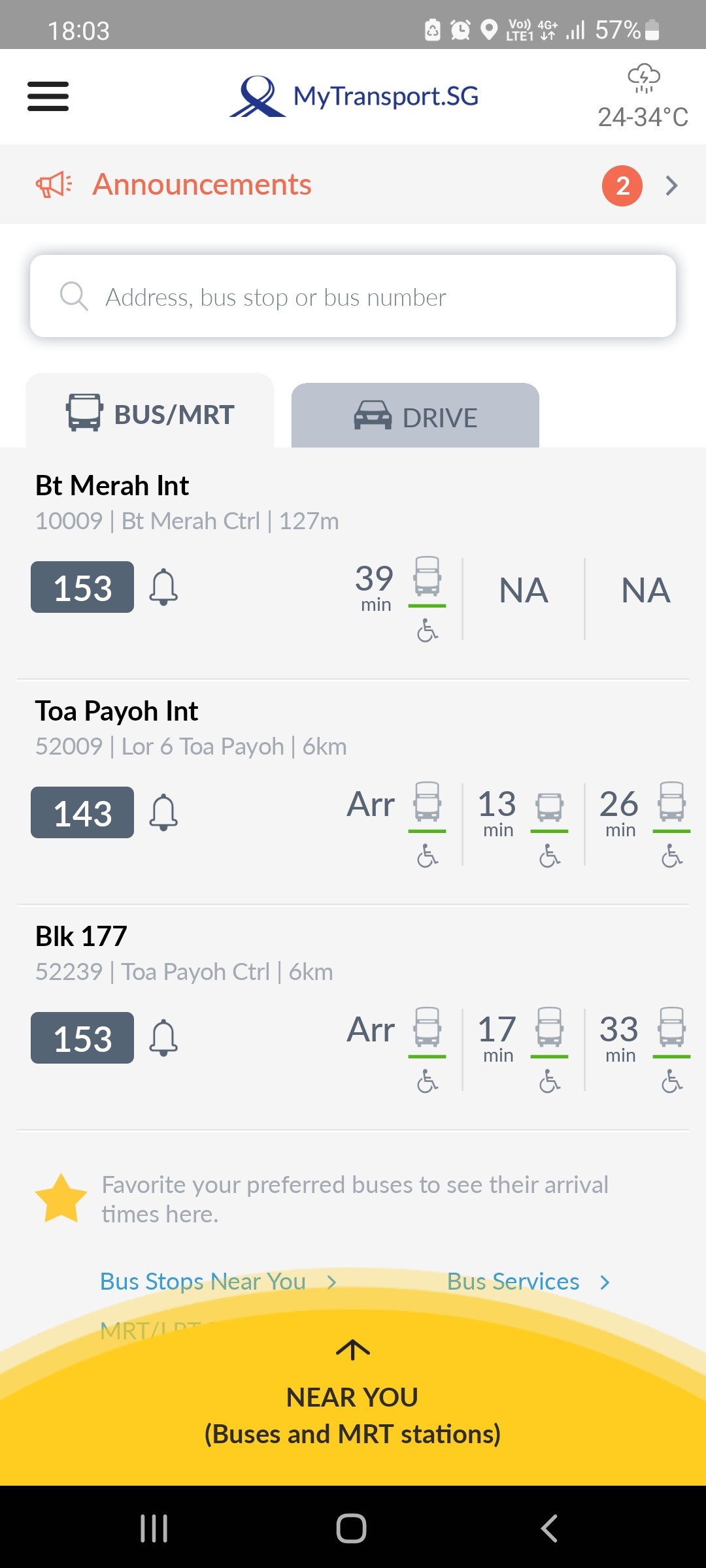Tap the yellow favorites star icon
The image size is (706, 1568).
click(x=61, y=1199)
